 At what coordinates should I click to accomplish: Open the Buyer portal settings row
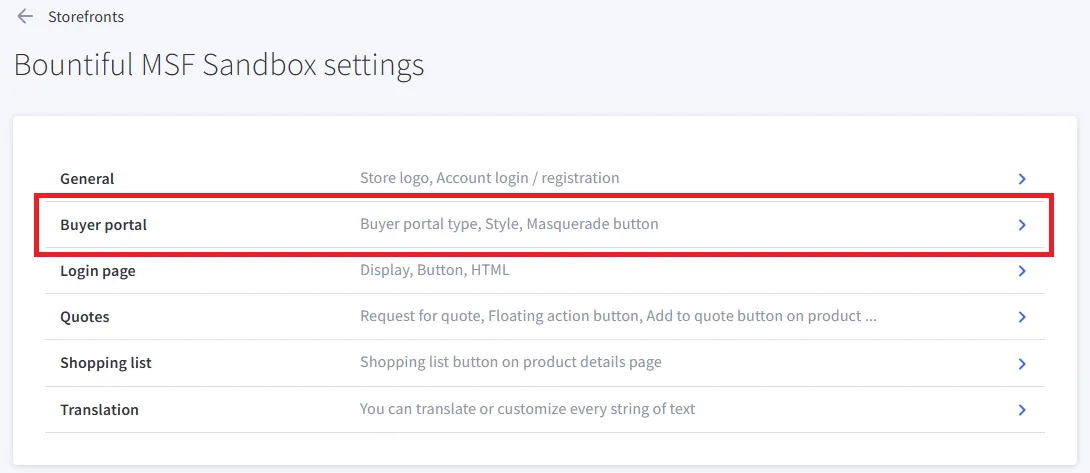click(545, 225)
